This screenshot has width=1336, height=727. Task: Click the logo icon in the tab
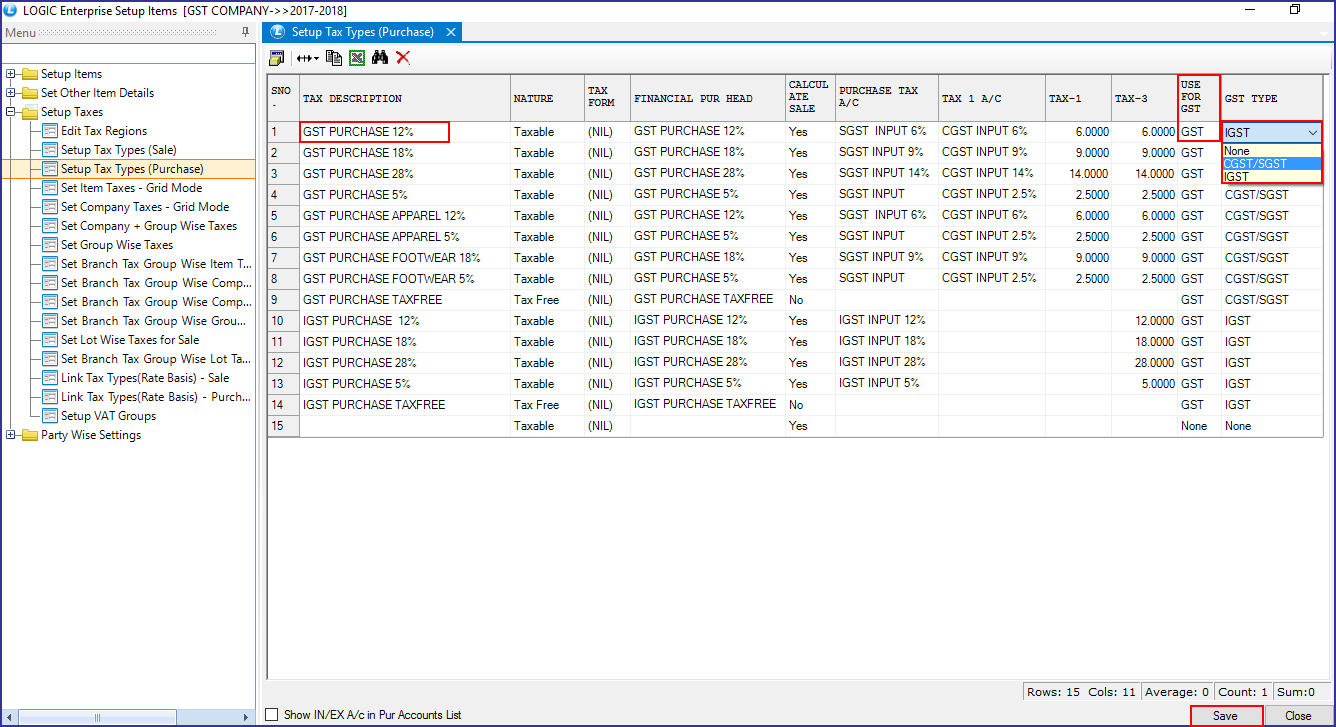click(x=278, y=32)
